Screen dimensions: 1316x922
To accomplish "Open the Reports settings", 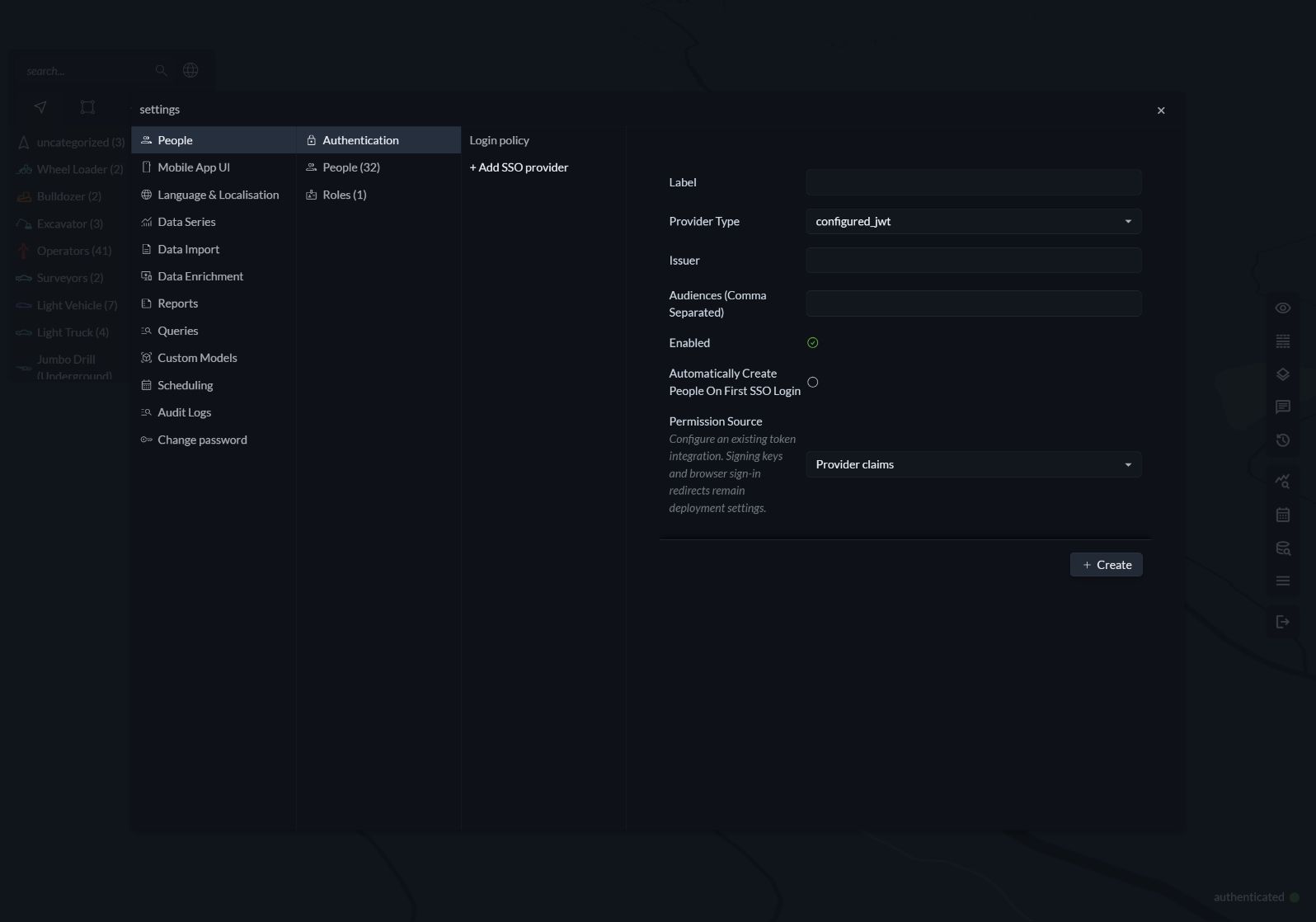I will pyautogui.click(x=213, y=303).
